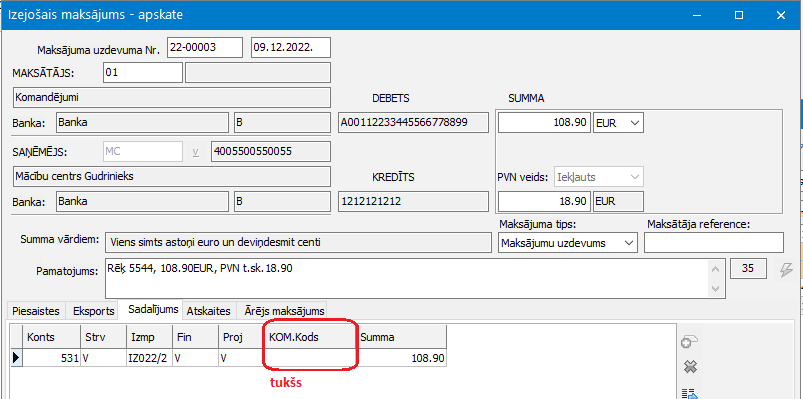This screenshot has width=803, height=399.
Task: Click the Izmp cell IZ022/2
Action: [x=149, y=358]
